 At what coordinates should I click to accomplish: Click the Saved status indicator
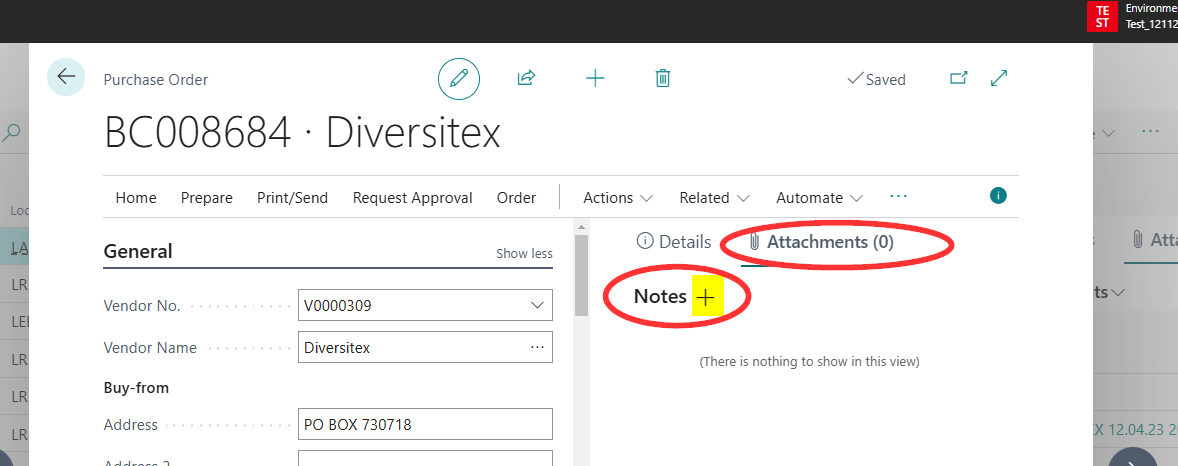(x=876, y=79)
